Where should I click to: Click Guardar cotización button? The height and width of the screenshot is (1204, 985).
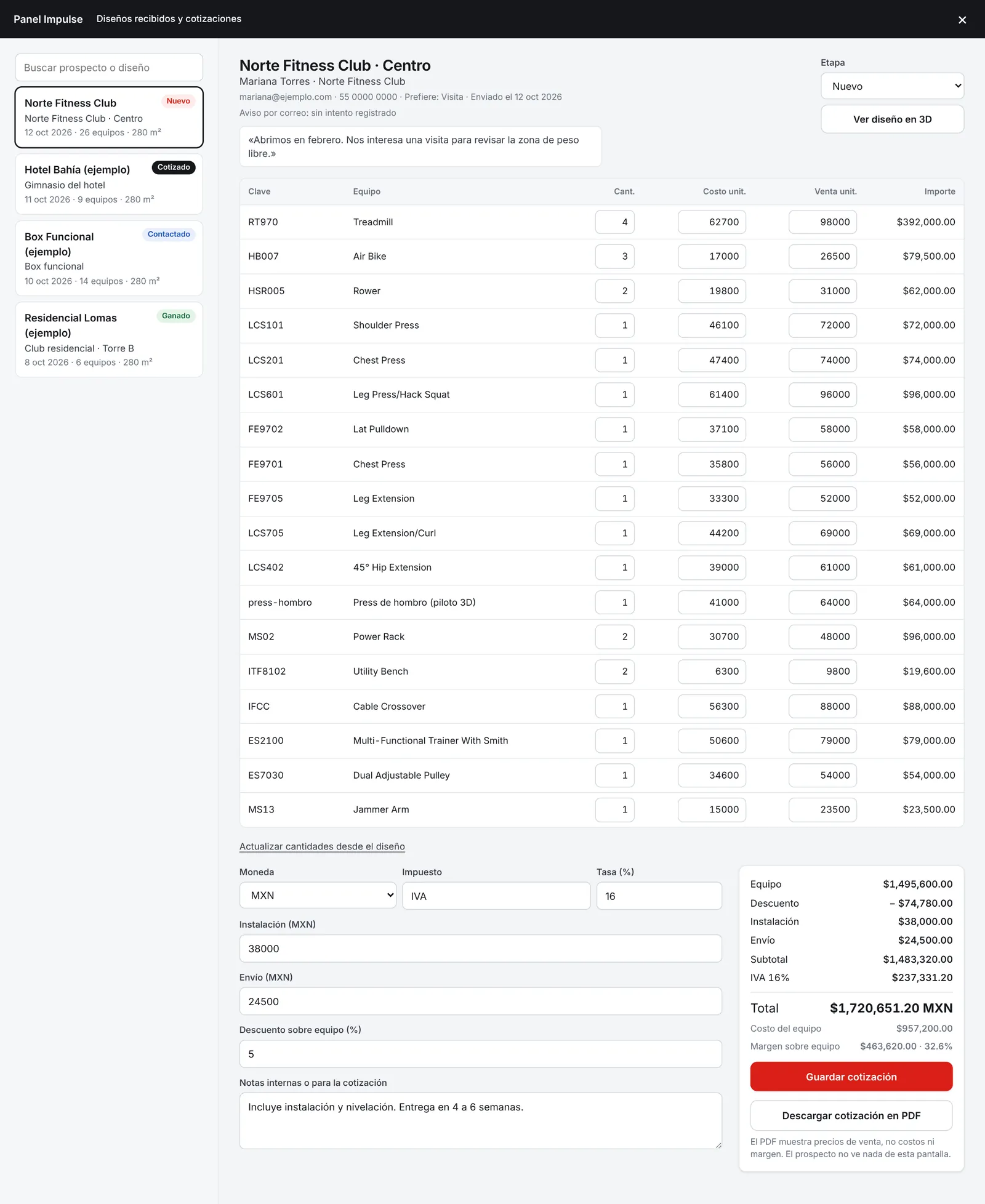pos(851,1077)
